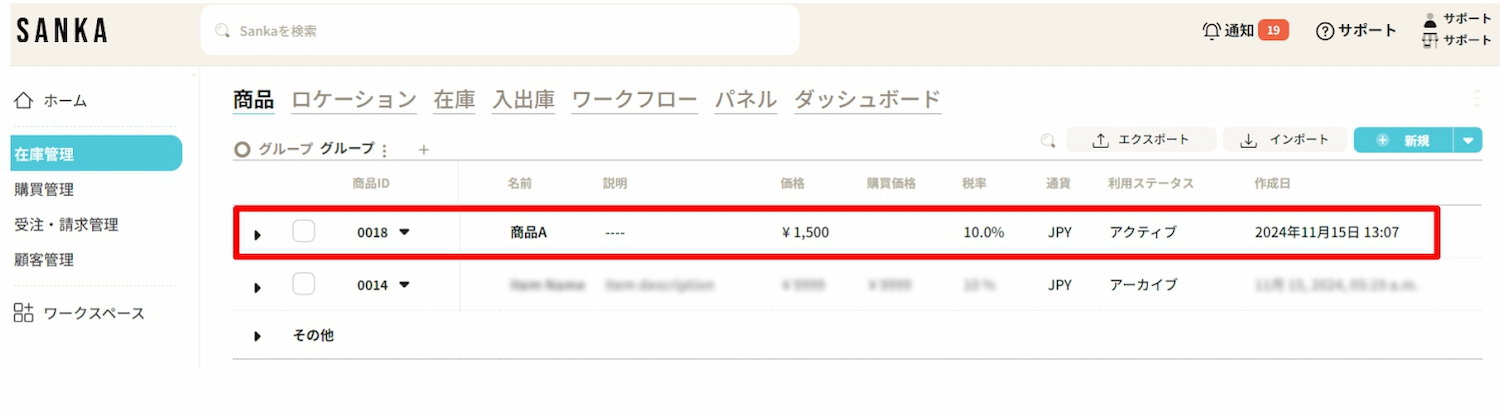Select the グループ radio circle
Screen dimensions: 1500x416
pyautogui.click(x=241, y=149)
